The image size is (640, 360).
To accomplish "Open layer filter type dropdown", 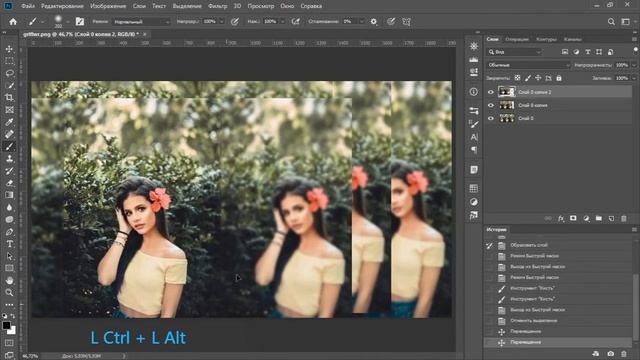I will tap(514, 52).
